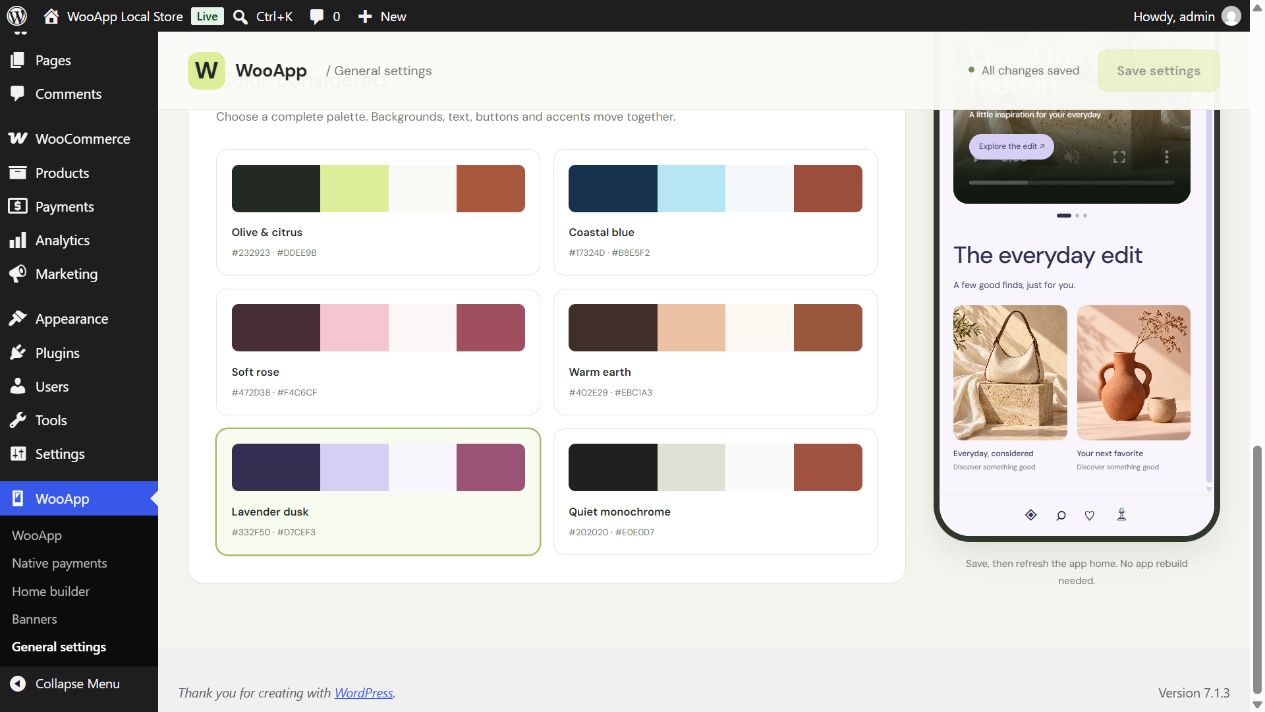This screenshot has height=712, width=1265.
Task: Open WooApp submenu item under WooApp
Action: [37, 535]
